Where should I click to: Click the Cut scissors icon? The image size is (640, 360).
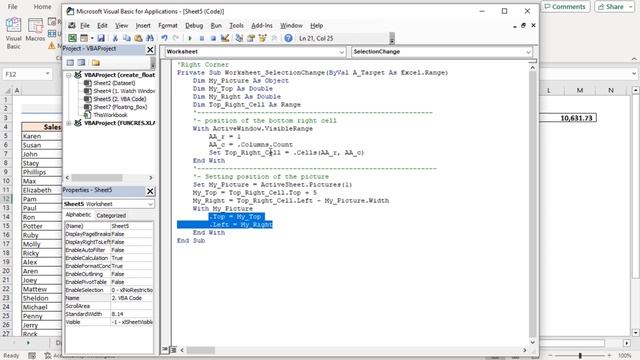115,38
